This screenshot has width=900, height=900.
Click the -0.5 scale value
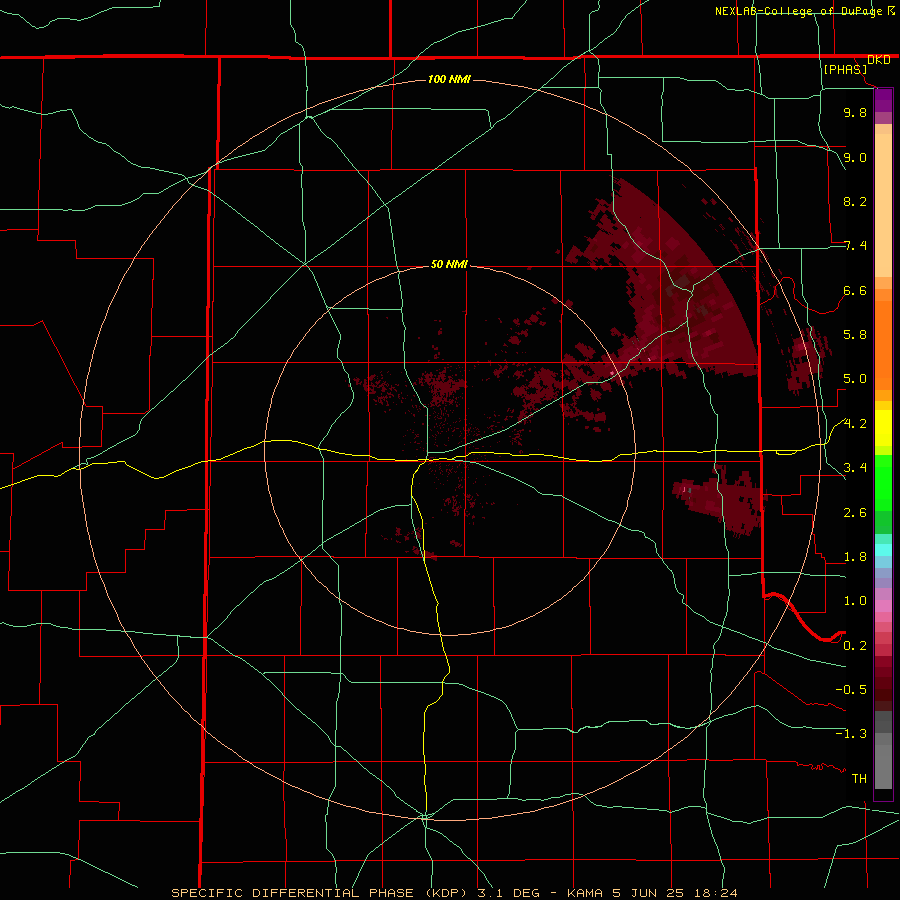tap(851, 690)
